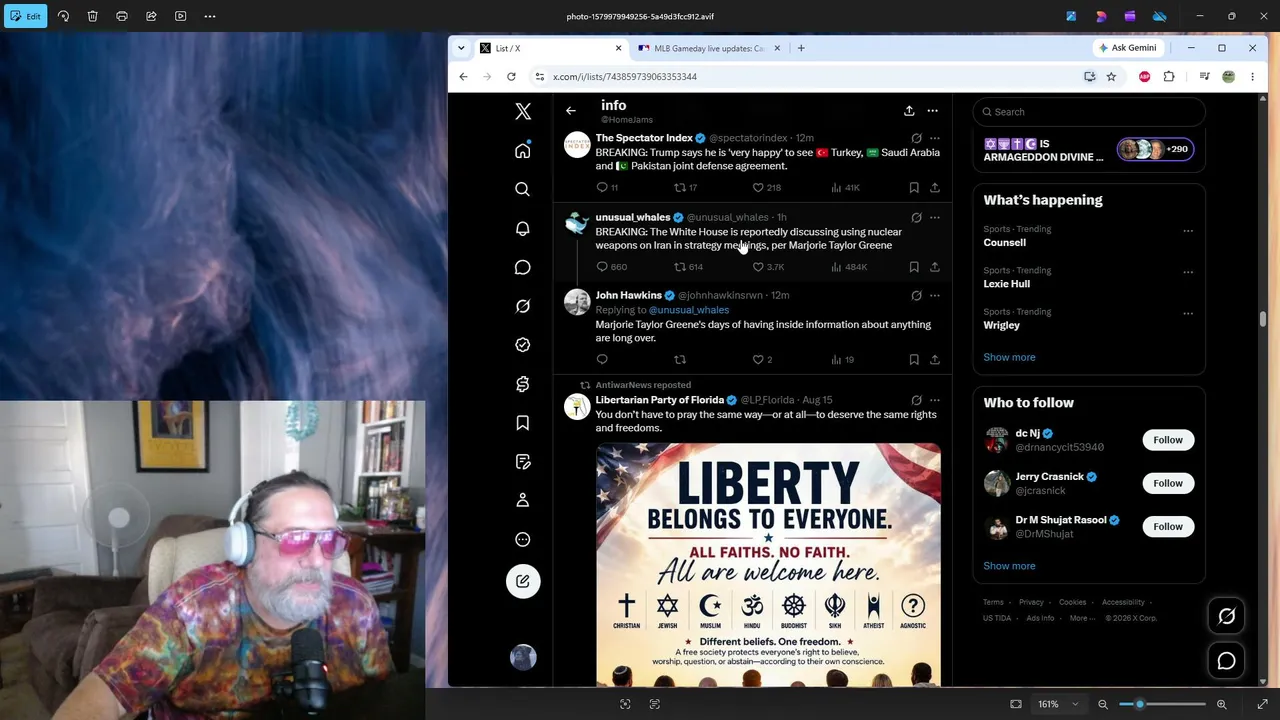Open Chrome media controls icon
The height and width of the screenshot is (720, 1280).
tap(1204, 76)
